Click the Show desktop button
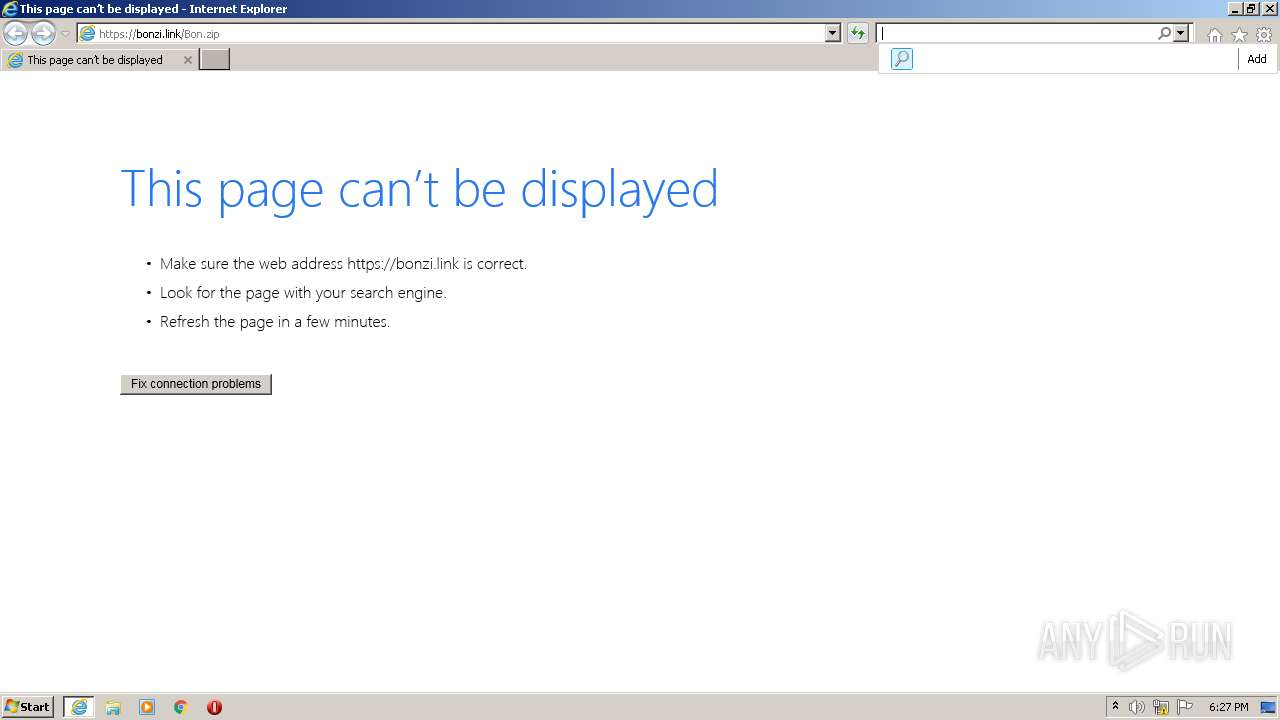1280x720 pixels. coord(1268,707)
